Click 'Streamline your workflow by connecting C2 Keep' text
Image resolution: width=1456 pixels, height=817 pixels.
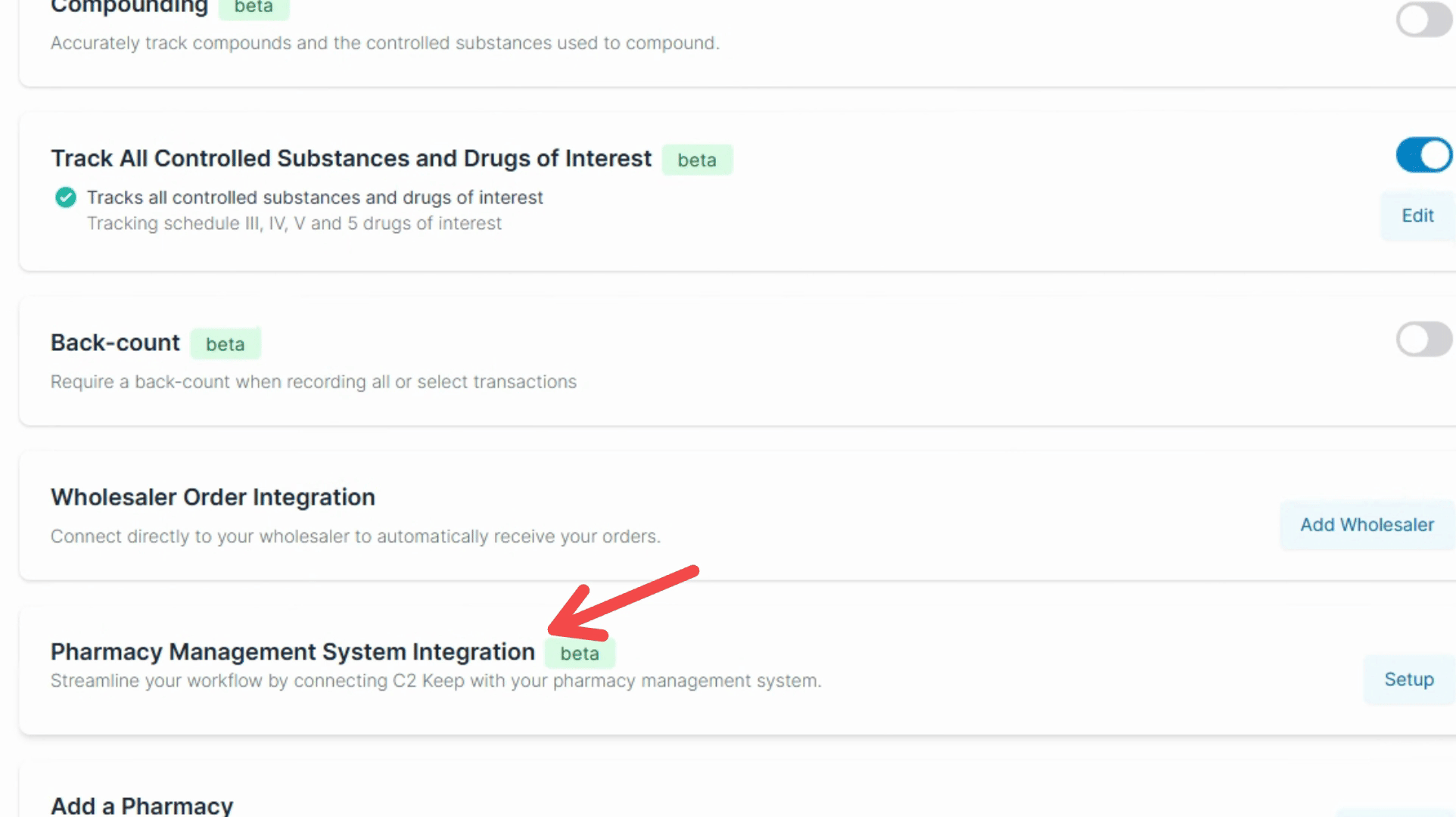click(436, 681)
